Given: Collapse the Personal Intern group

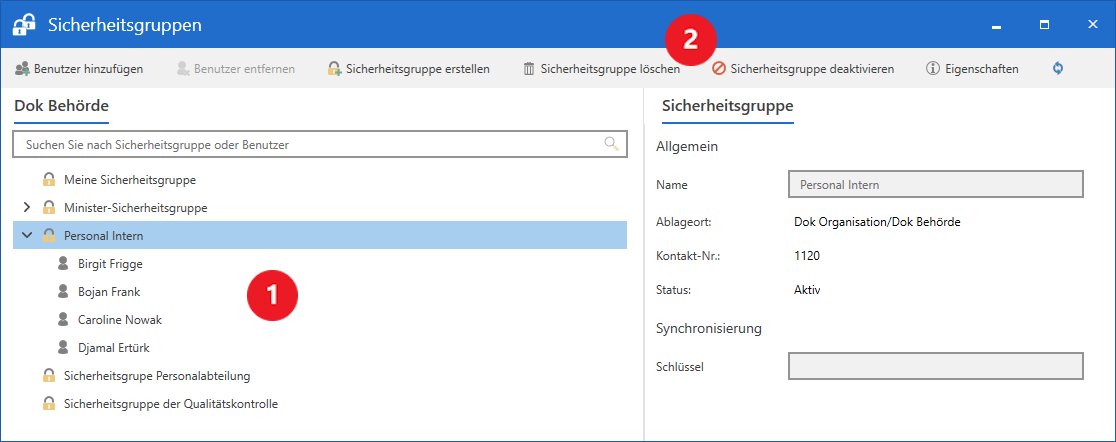Looking at the screenshot, I should click(27, 236).
